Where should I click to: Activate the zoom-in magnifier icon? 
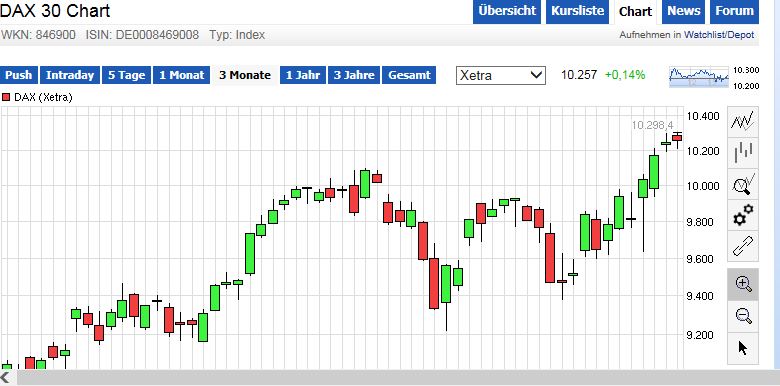coord(743,284)
